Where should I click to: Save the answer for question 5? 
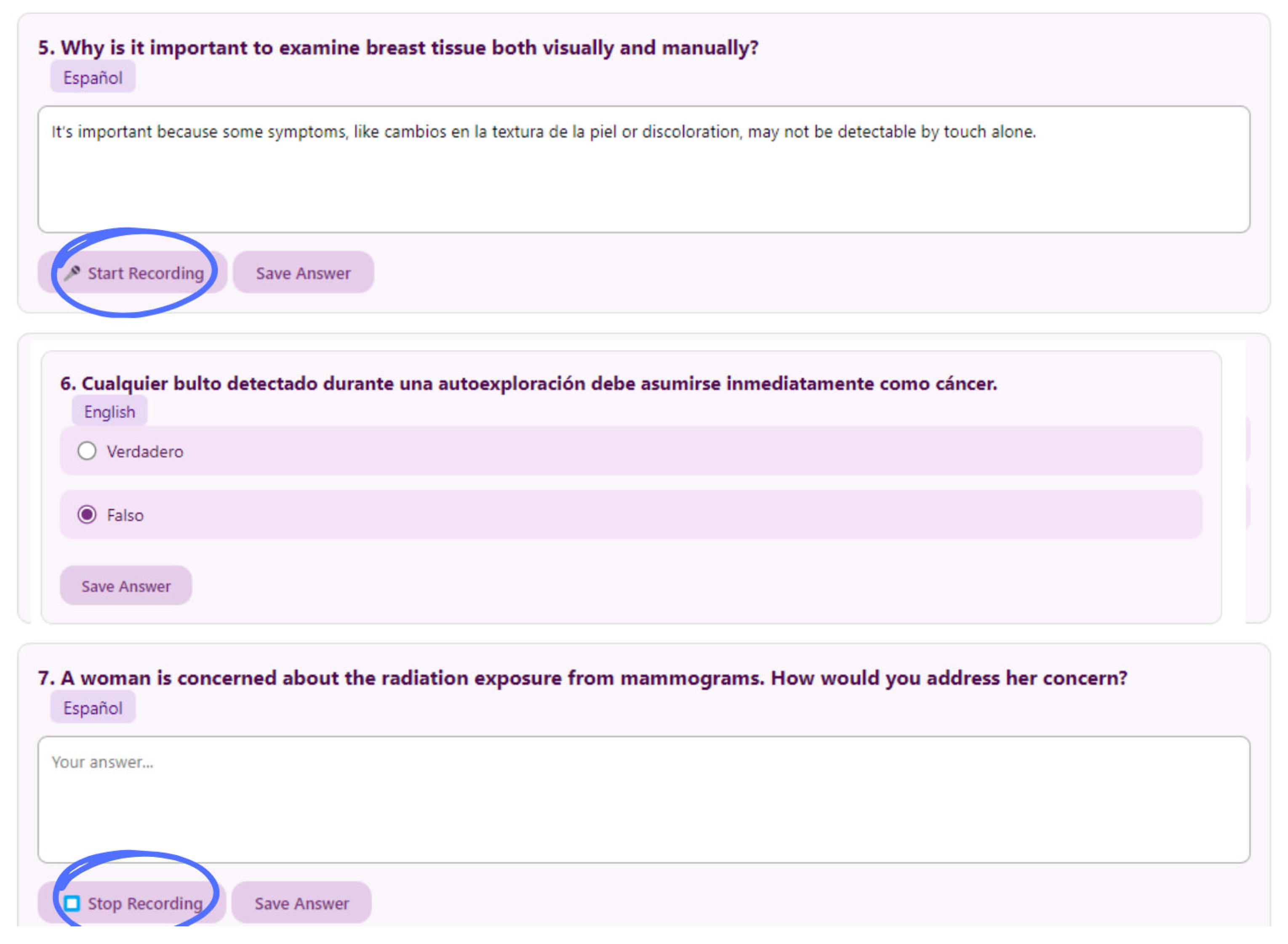pyautogui.click(x=303, y=273)
